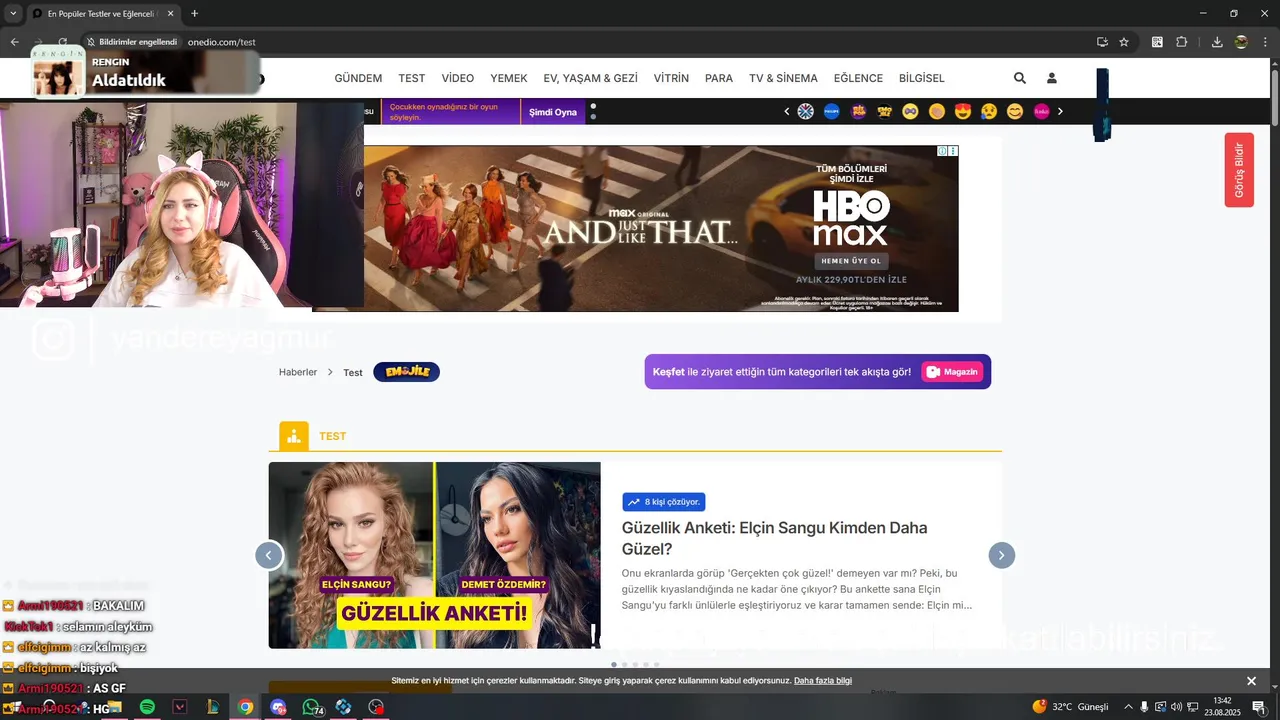Show next test slide with right arrow

point(1002,555)
